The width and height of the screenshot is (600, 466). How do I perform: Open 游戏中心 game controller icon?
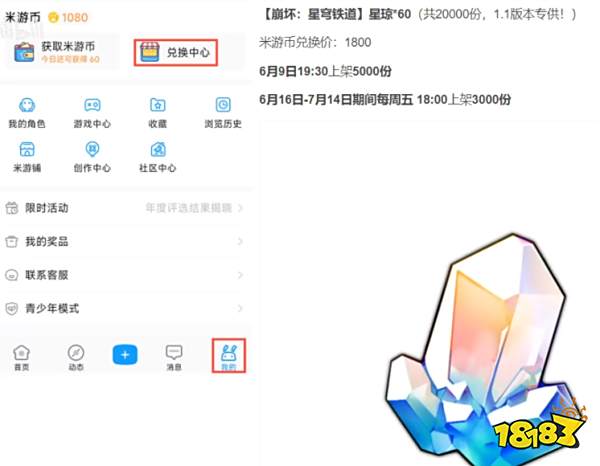pos(92,105)
